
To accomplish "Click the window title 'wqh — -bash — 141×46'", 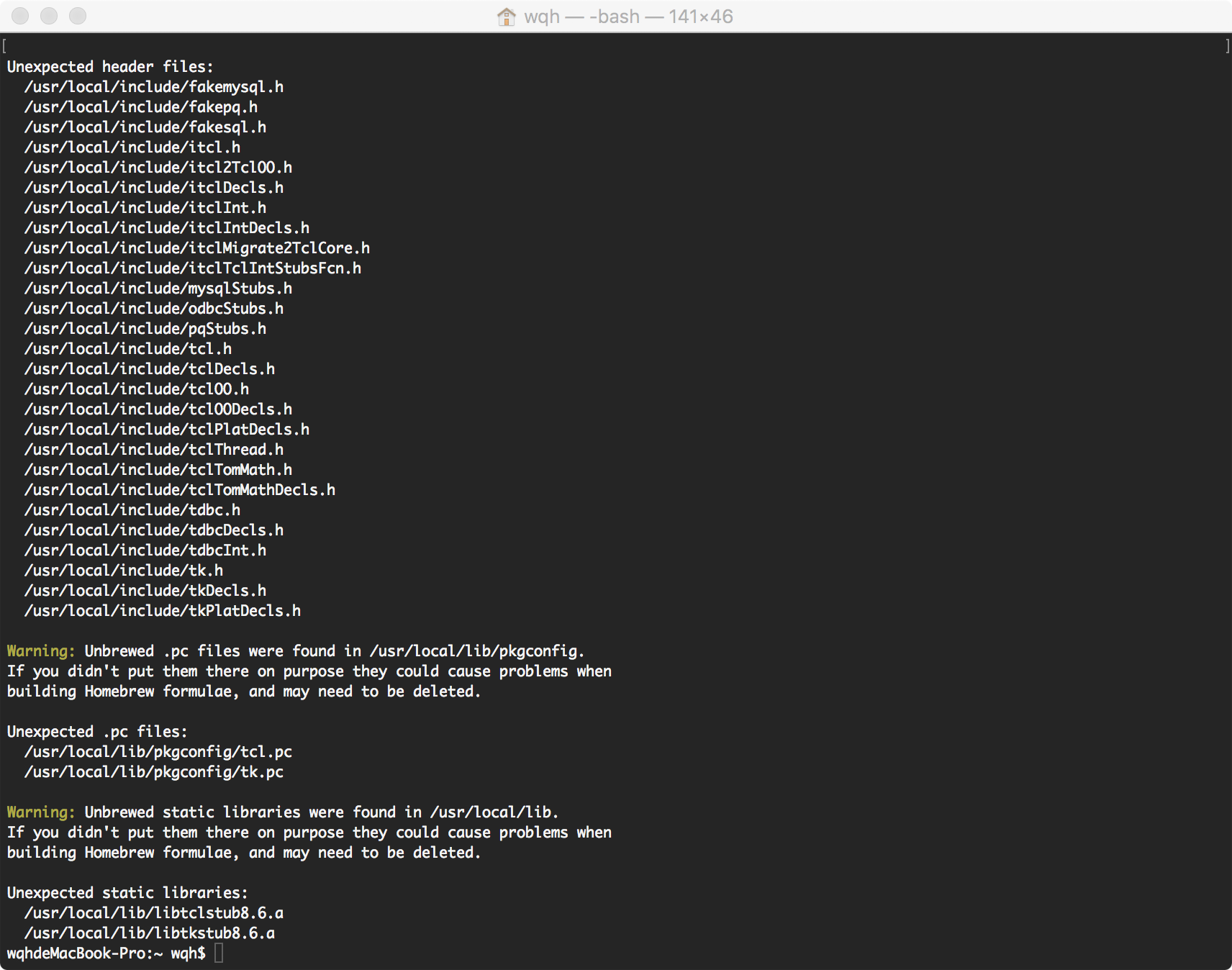I will pyautogui.click(x=628, y=17).
